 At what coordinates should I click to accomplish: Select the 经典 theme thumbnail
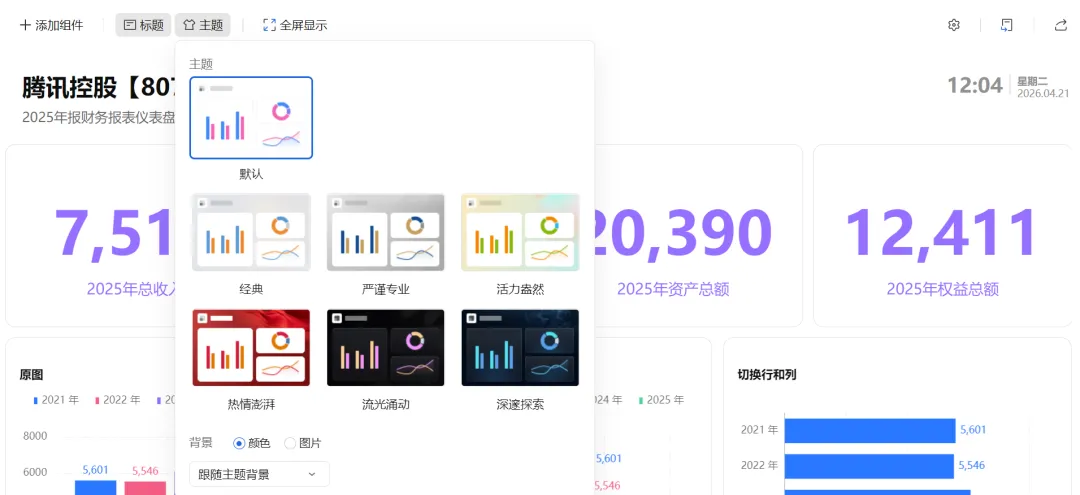(x=251, y=232)
